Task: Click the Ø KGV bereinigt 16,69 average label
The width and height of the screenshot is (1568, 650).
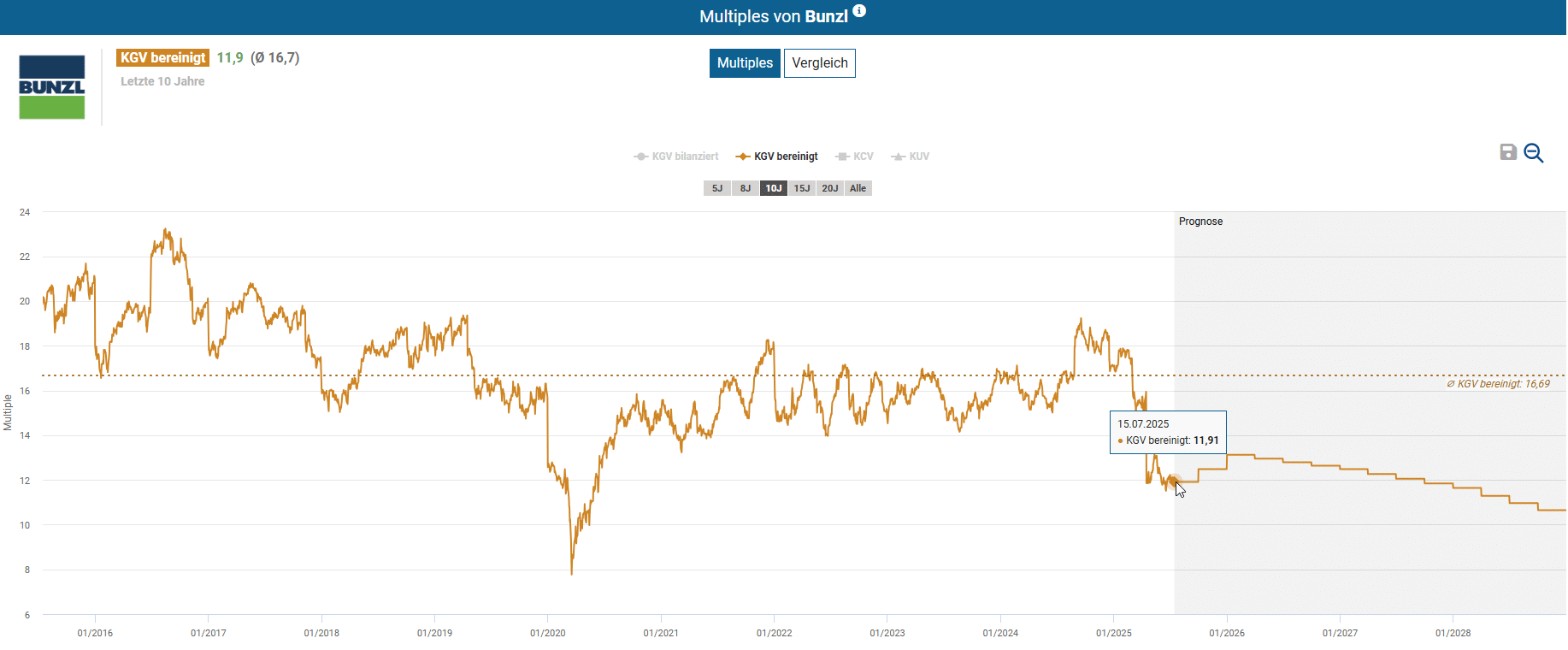Action: point(1498,384)
